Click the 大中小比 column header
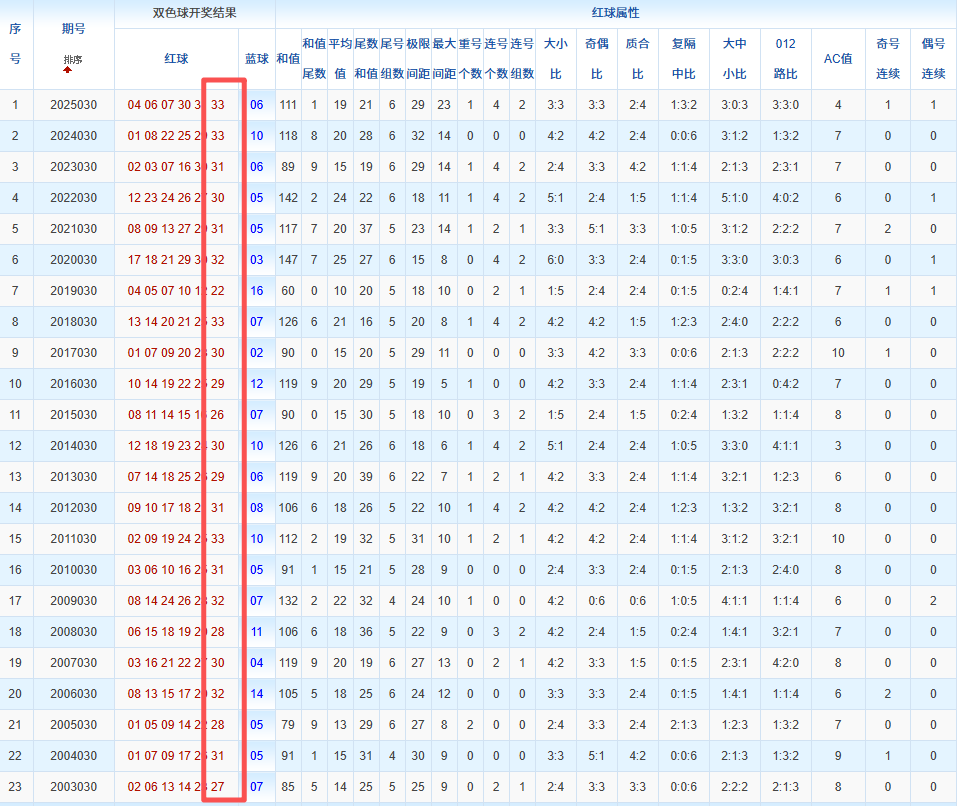The image size is (958, 806). [x=734, y=59]
